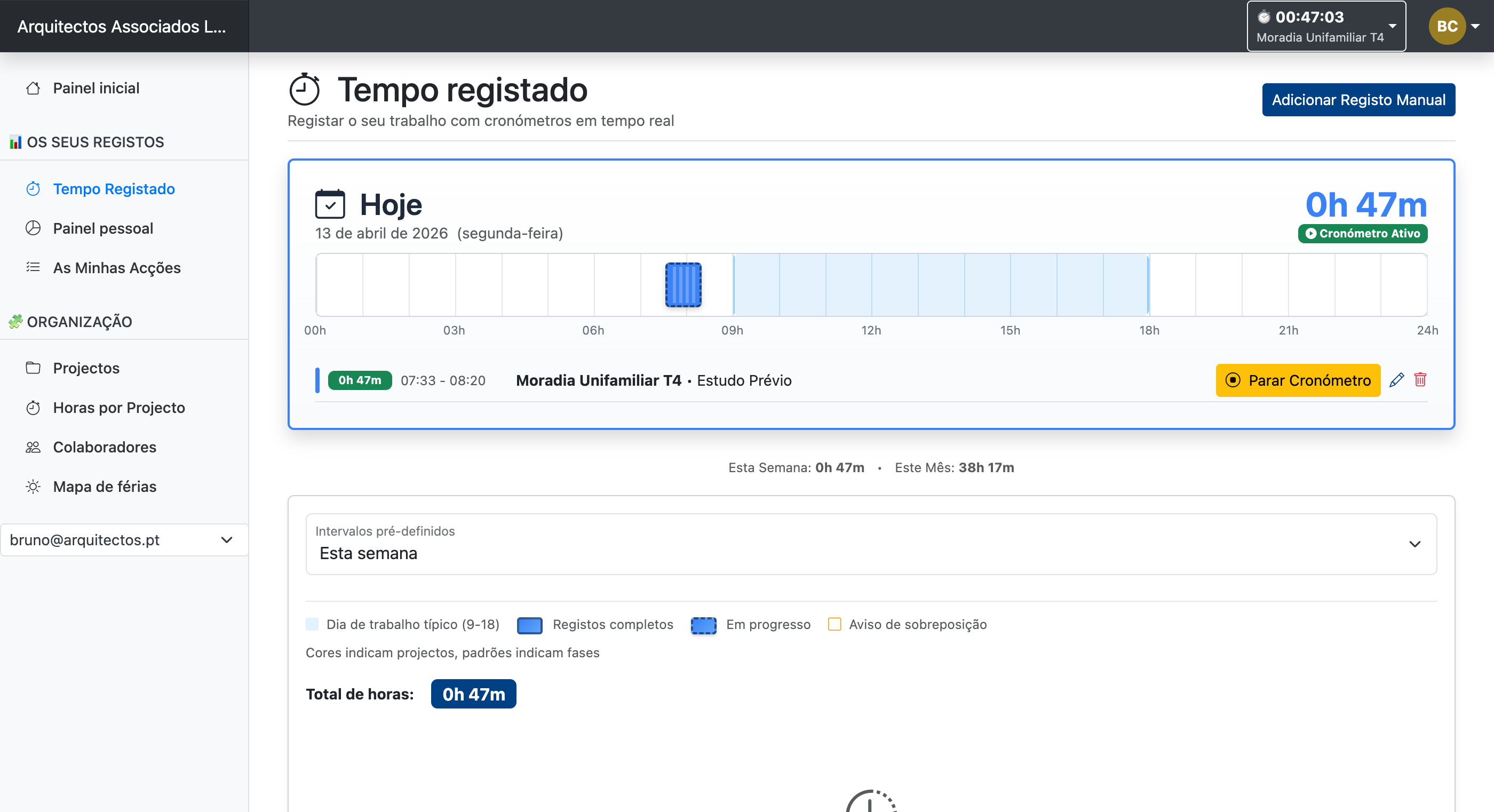This screenshot has height=812, width=1494.
Task: Delete the Moradia Unifamiliar T4 entry via trash icon
Action: [1420, 380]
